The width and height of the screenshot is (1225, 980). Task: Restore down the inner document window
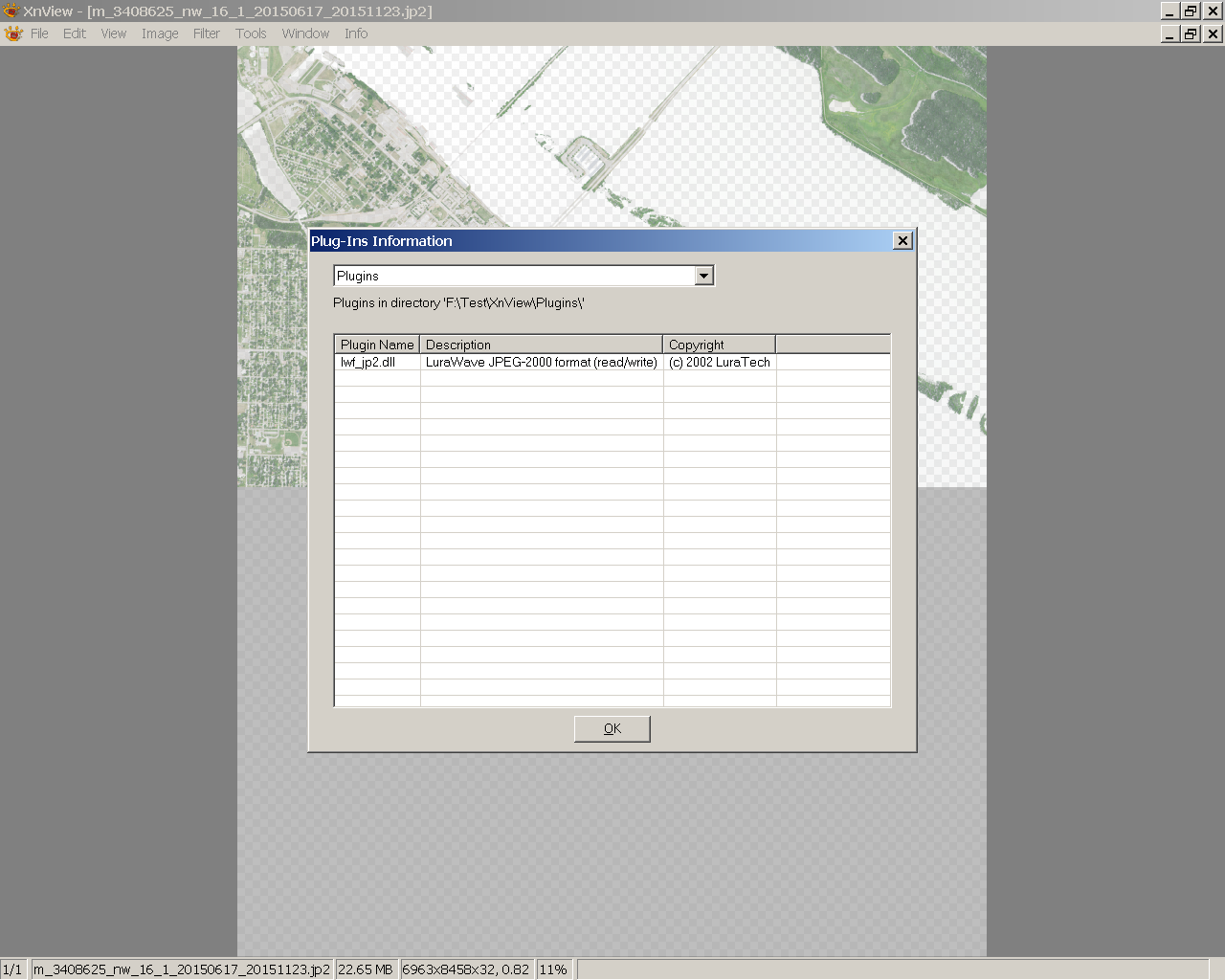click(x=1191, y=33)
